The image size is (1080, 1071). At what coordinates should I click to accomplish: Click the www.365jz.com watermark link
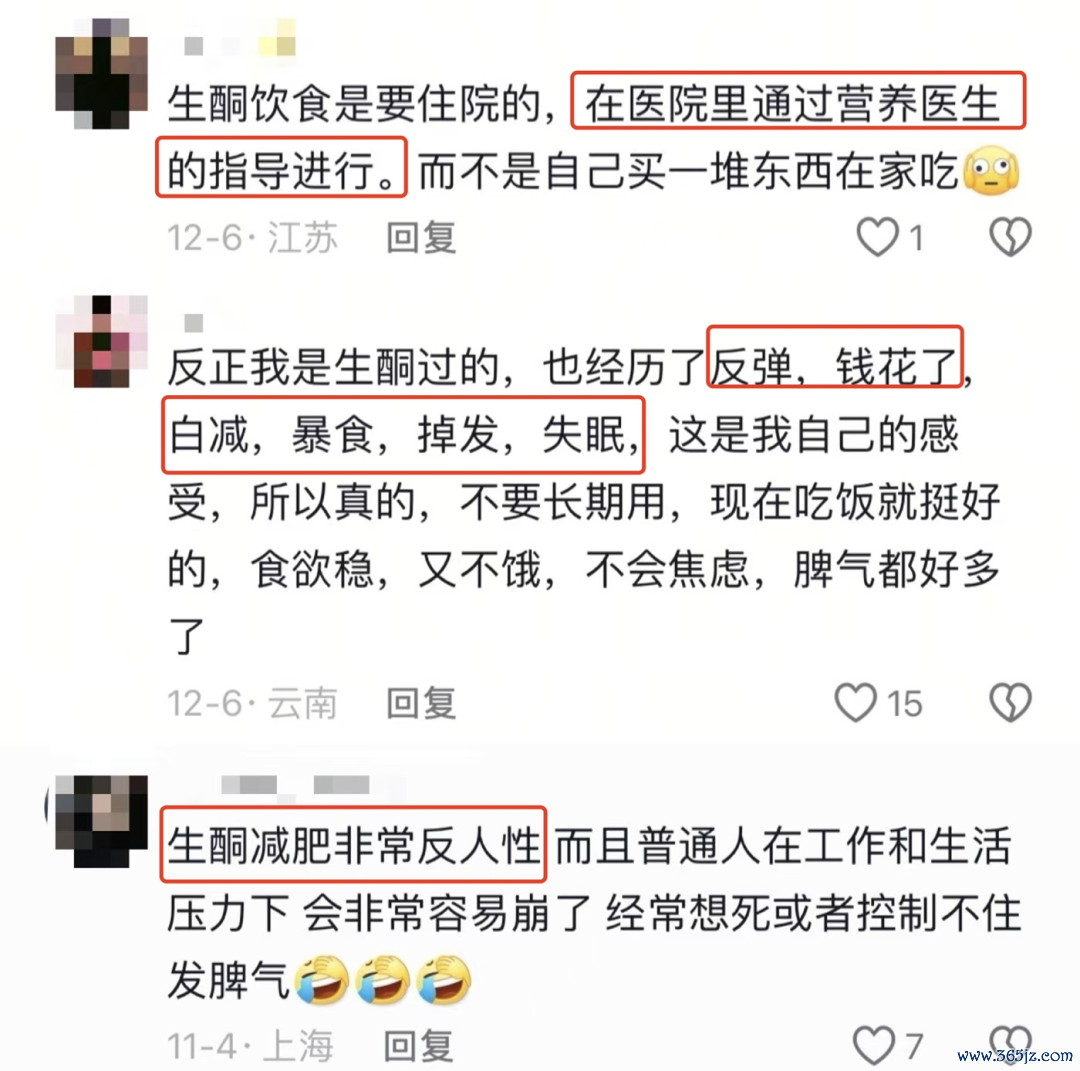[x=1014, y=1054]
